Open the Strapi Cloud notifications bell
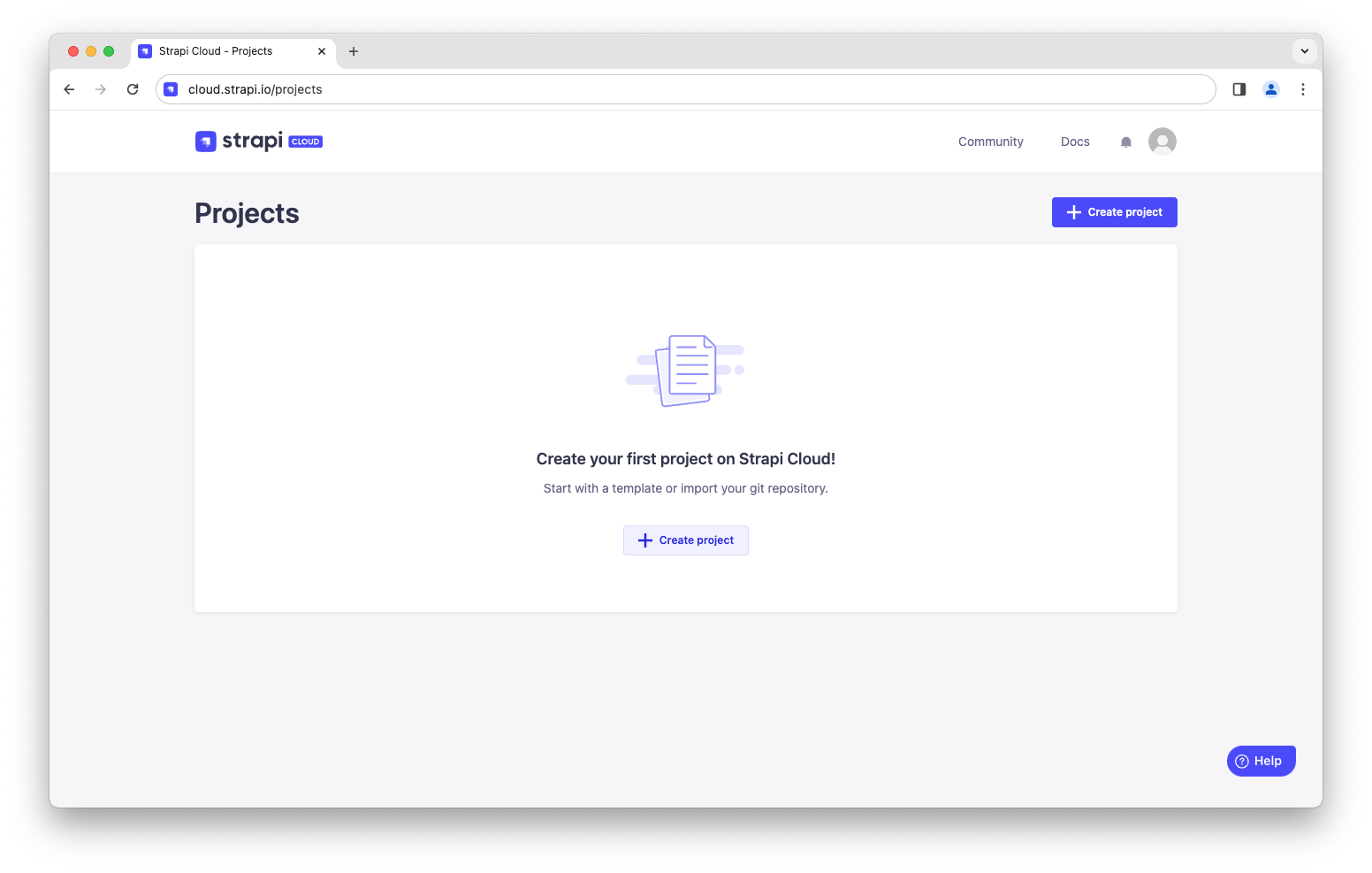 (1125, 142)
